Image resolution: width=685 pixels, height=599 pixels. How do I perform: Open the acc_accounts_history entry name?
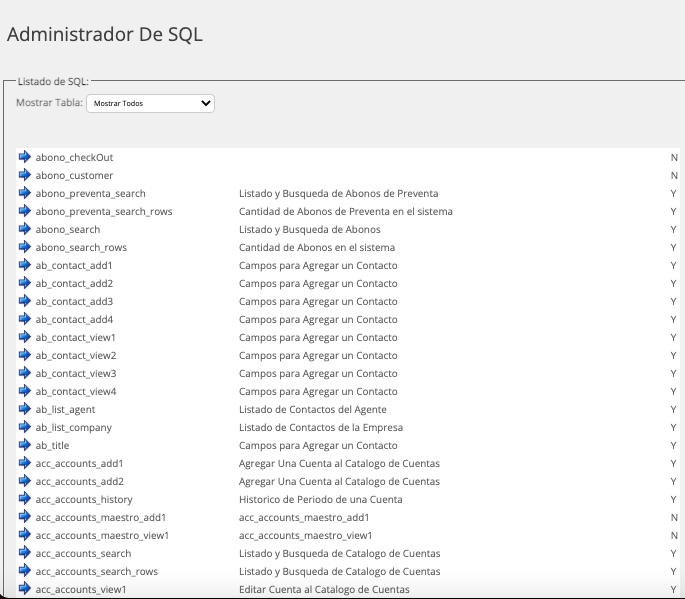point(84,500)
